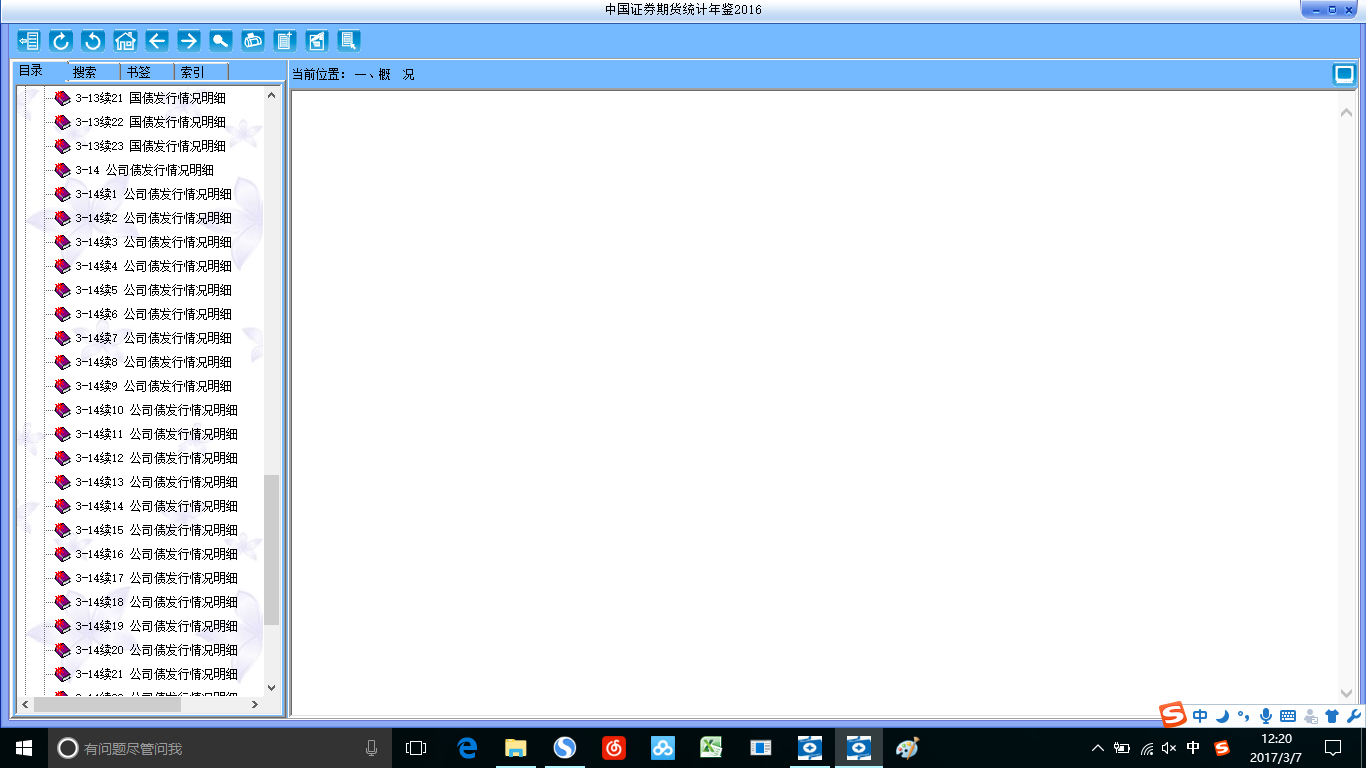Screen dimensions: 1366x768
Task: Click the edit note toolbar icon
Action: [x=316, y=41]
